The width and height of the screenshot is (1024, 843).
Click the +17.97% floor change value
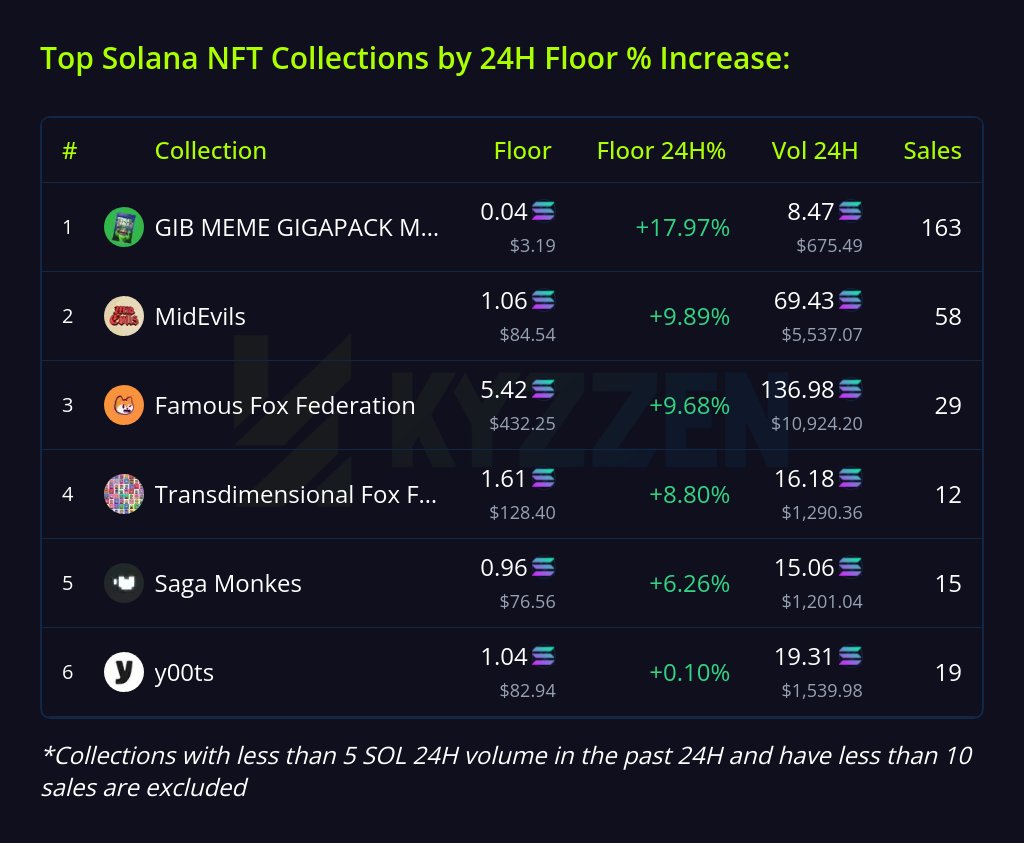[682, 228]
